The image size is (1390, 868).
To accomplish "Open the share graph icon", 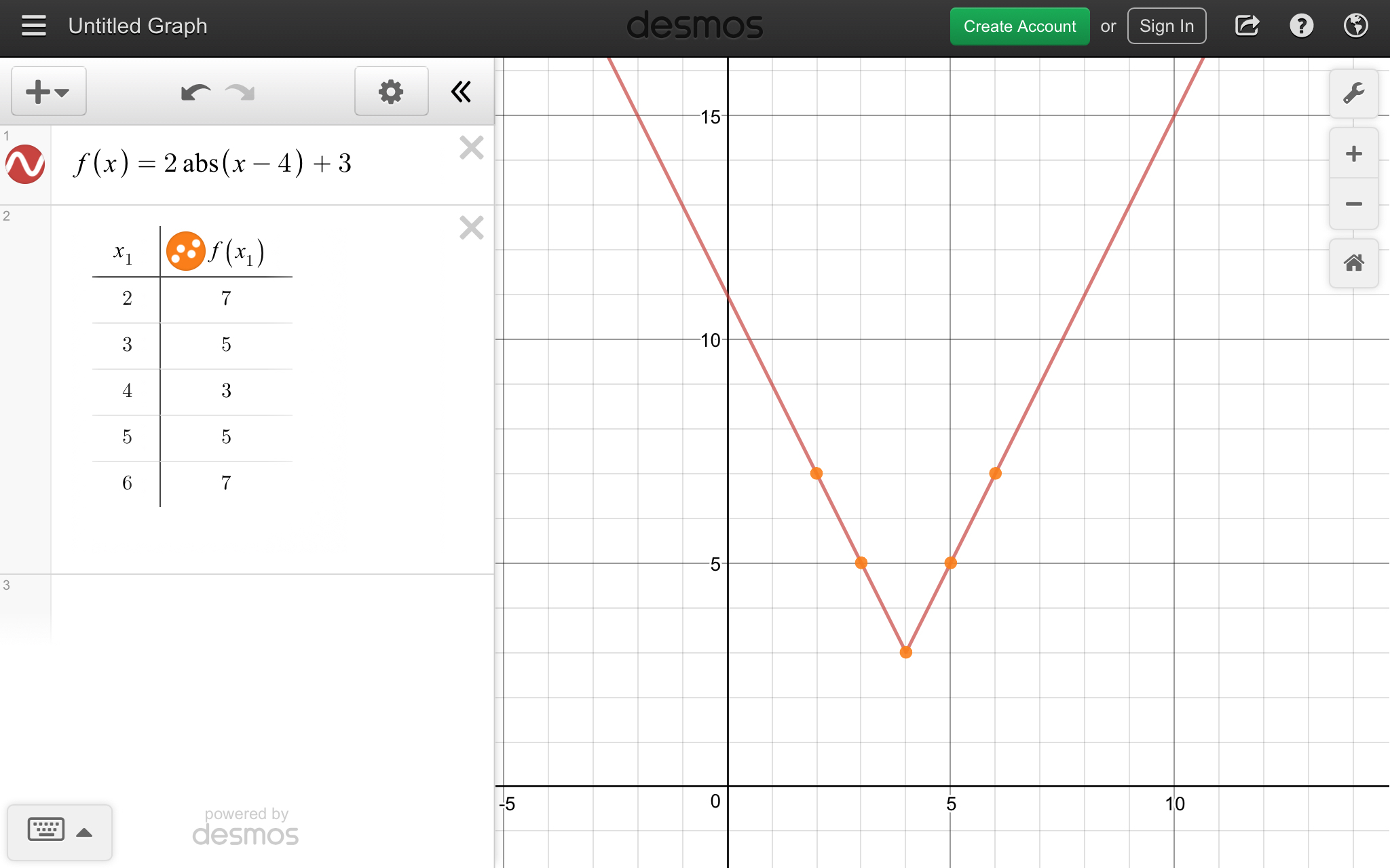I will (1247, 26).
